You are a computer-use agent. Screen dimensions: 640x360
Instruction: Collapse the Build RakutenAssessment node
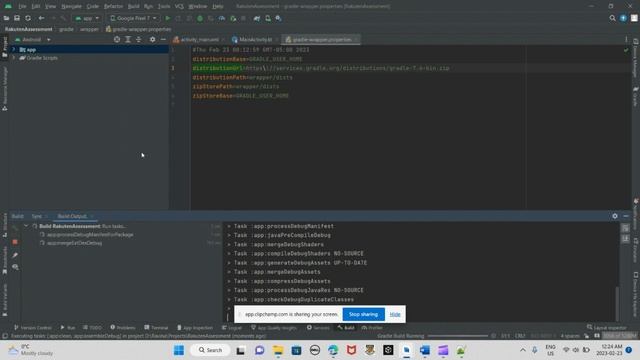coord(26,226)
